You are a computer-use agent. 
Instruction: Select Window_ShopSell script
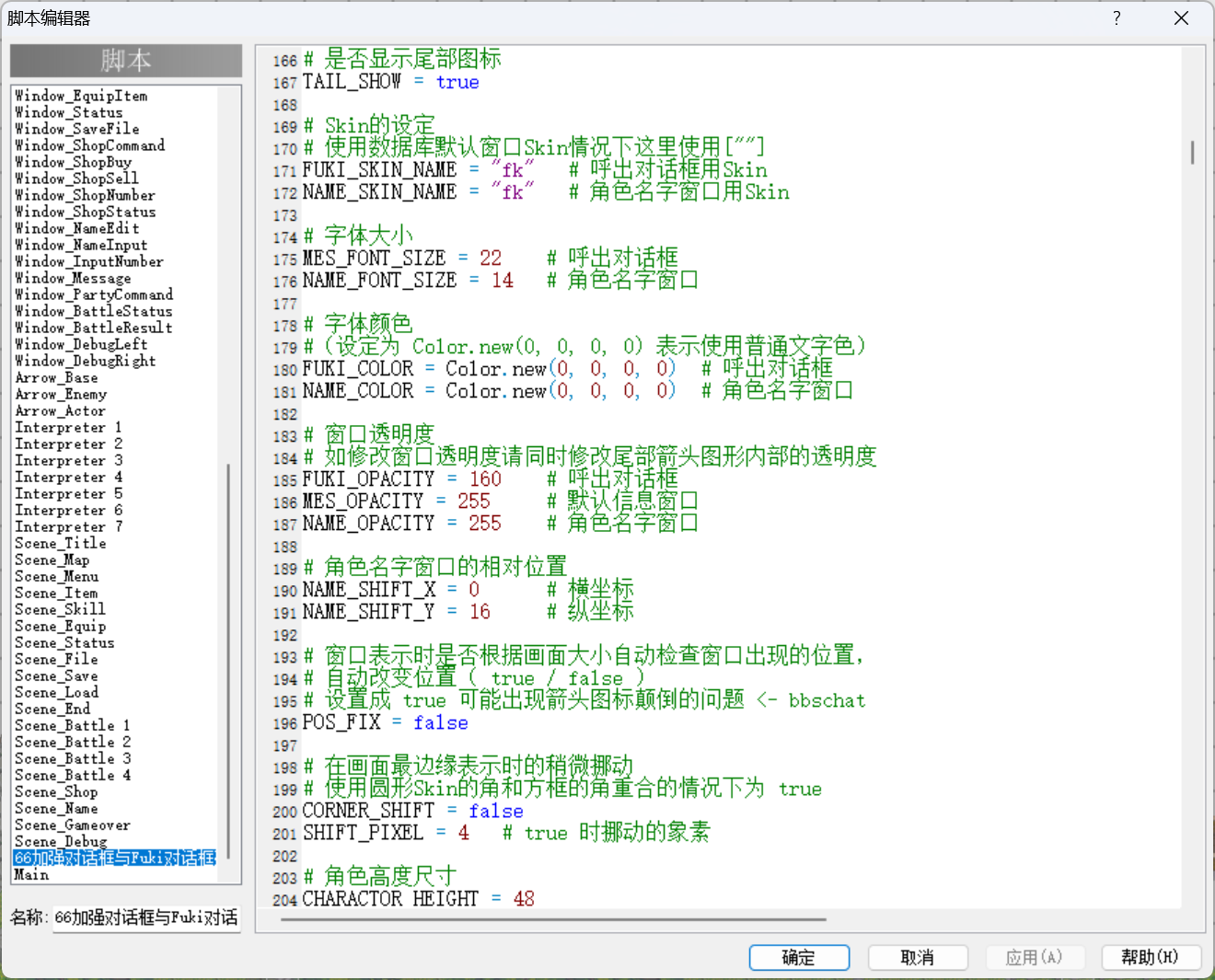pos(76,179)
